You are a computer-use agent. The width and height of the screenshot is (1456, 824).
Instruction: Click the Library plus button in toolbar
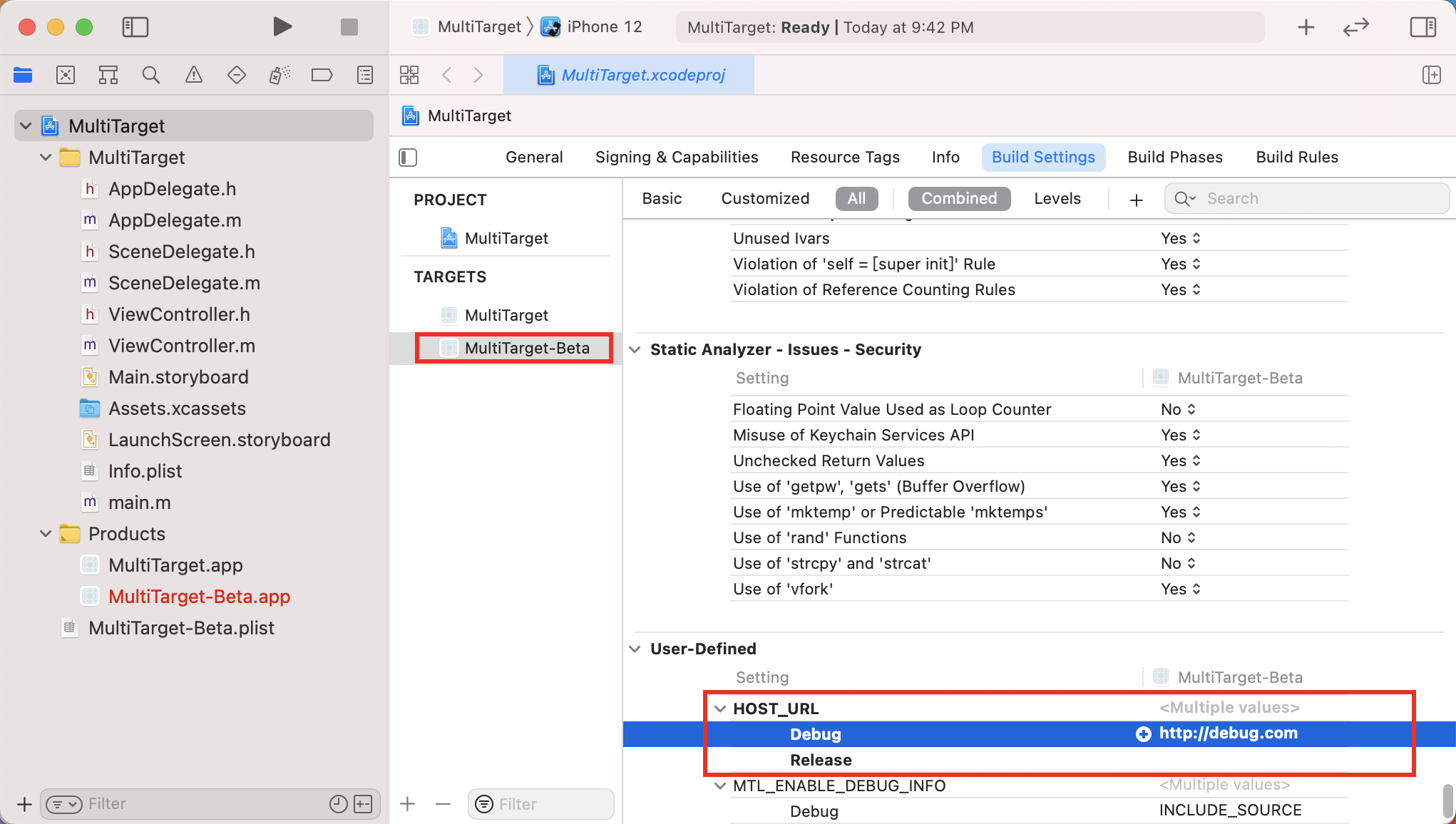point(1306,27)
